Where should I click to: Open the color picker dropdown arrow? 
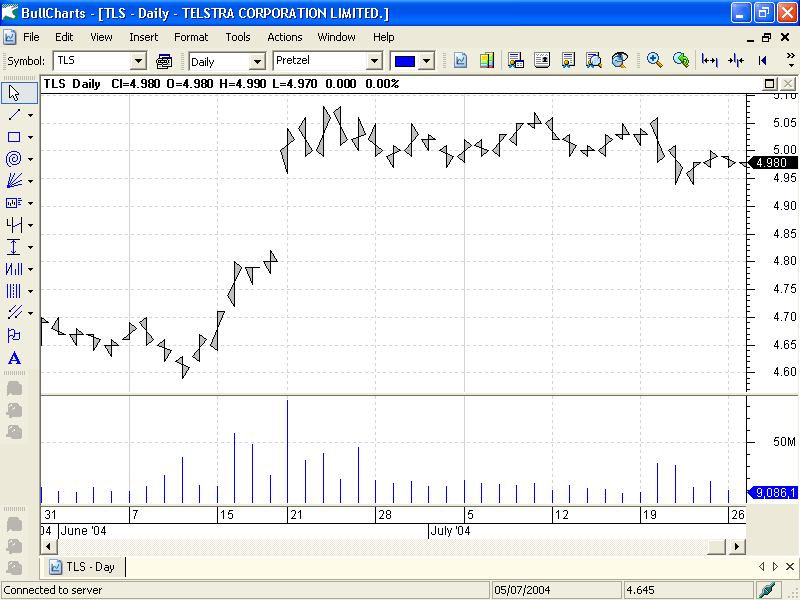pyautogui.click(x=427, y=61)
